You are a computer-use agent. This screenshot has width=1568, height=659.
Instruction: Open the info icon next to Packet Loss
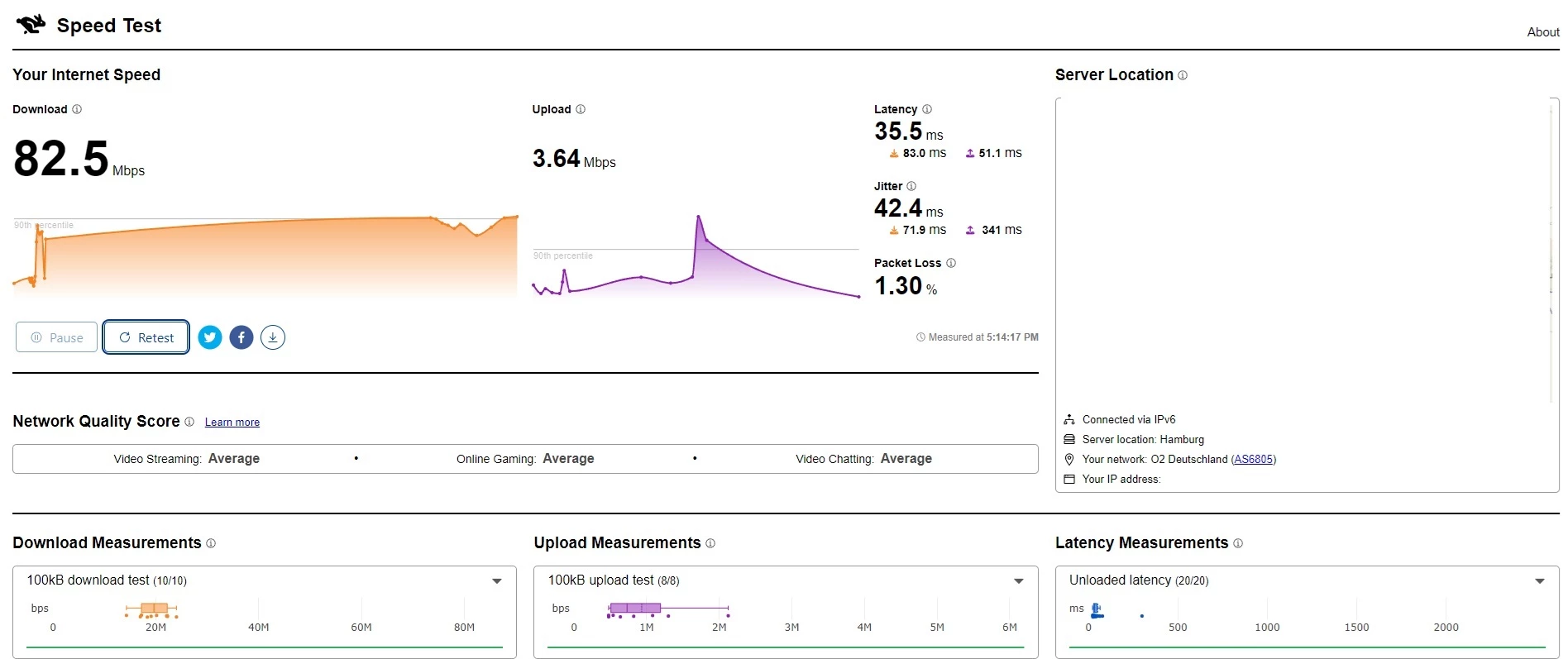[x=951, y=263]
